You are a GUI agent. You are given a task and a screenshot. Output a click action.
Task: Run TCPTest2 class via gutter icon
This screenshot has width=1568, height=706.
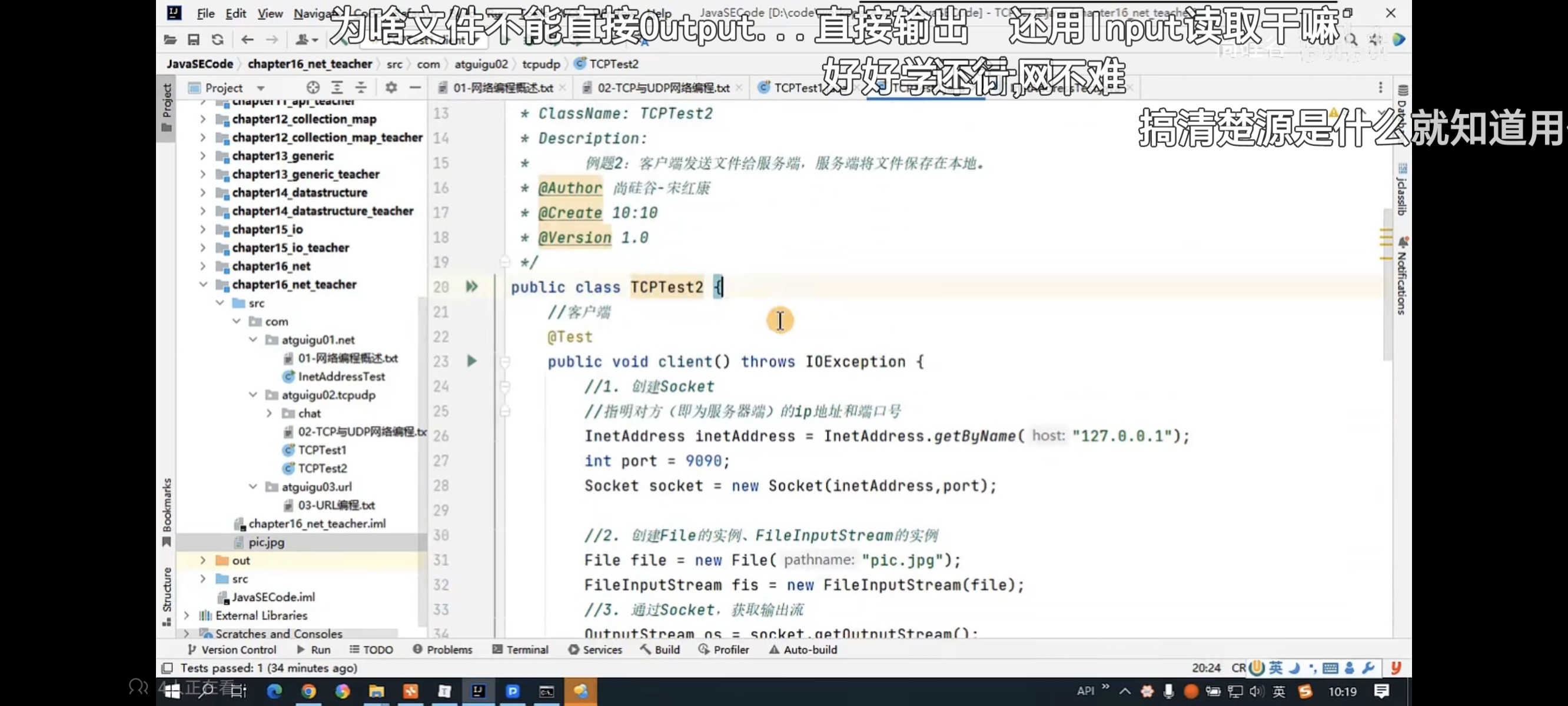(471, 287)
